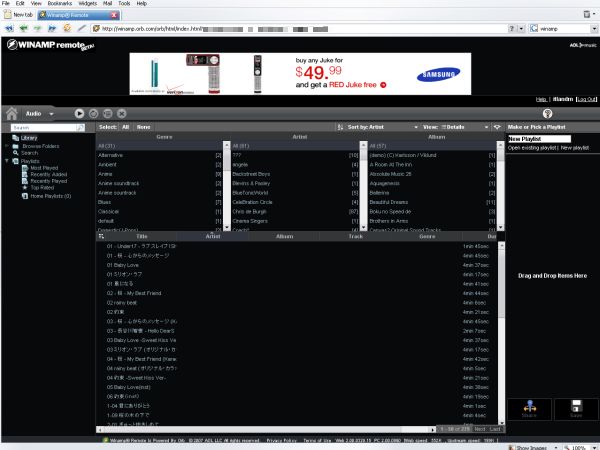
Task: Click the round X cancel toolbar icon
Action: click(x=122, y=114)
